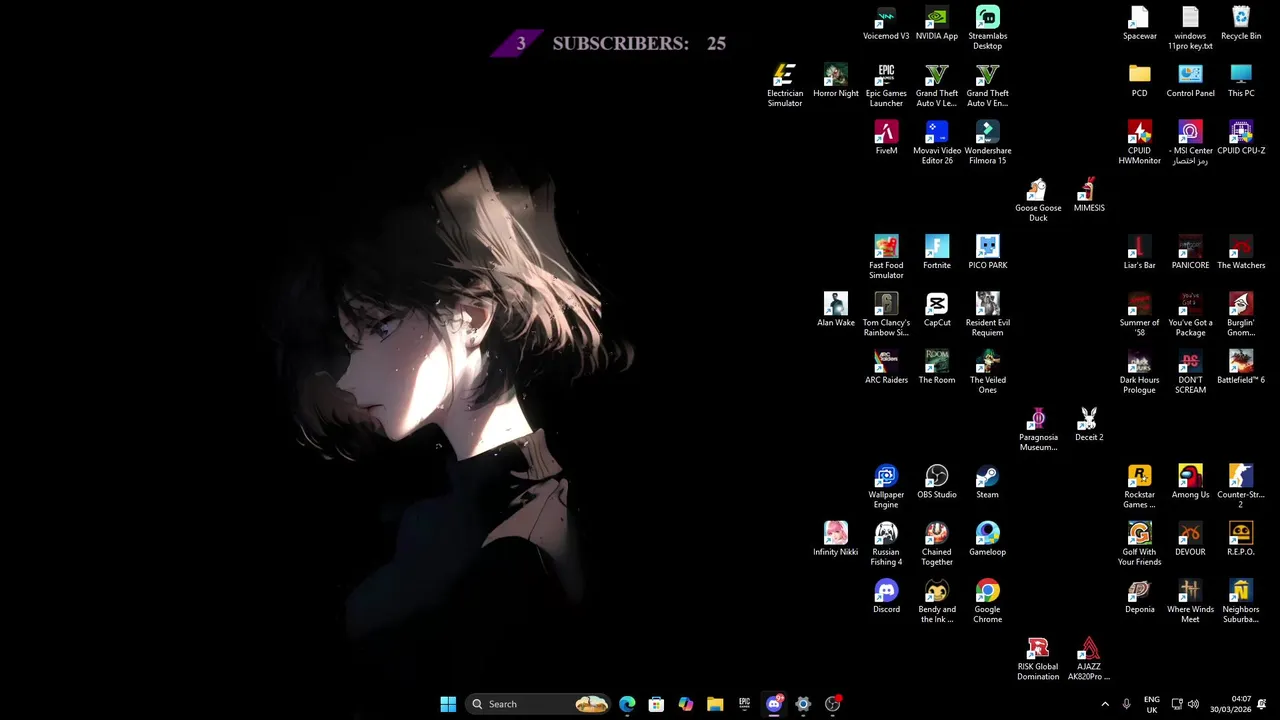Open the Windows Start menu
The width and height of the screenshot is (1280, 720).
448,704
